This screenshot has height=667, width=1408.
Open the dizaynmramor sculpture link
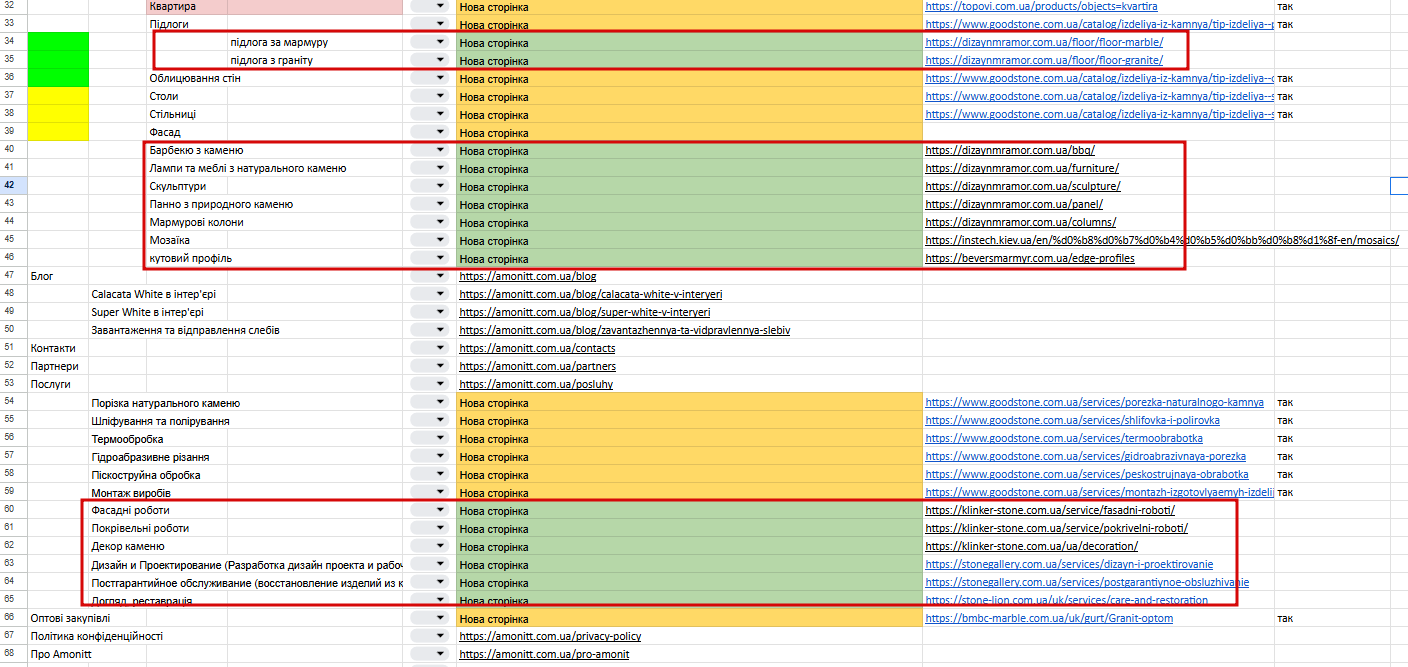tap(1023, 187)
